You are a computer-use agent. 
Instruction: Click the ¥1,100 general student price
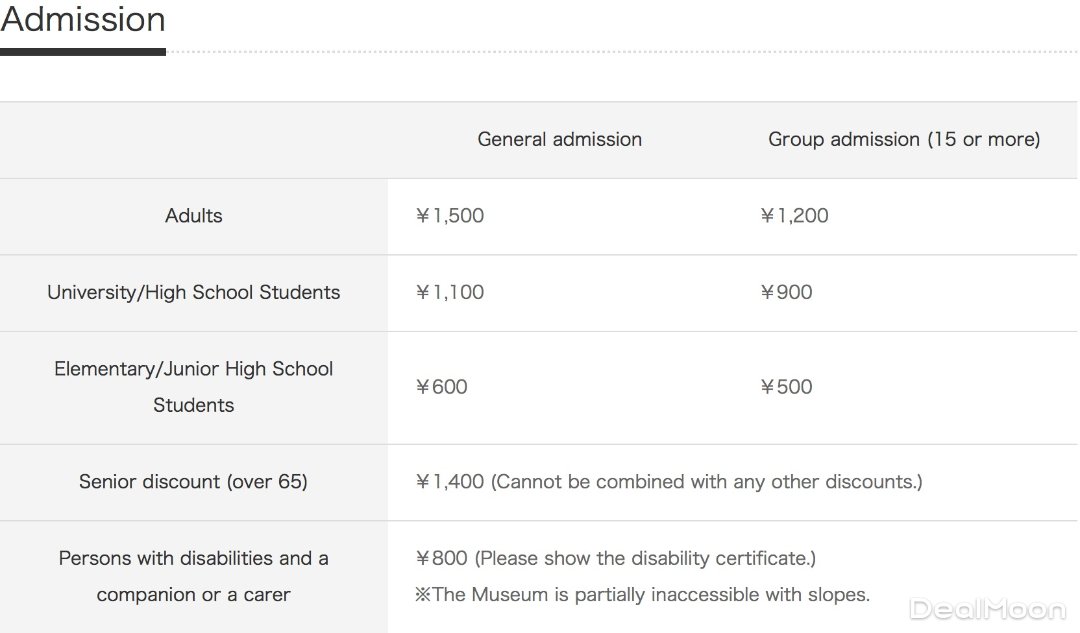click(x=449, y=293)
